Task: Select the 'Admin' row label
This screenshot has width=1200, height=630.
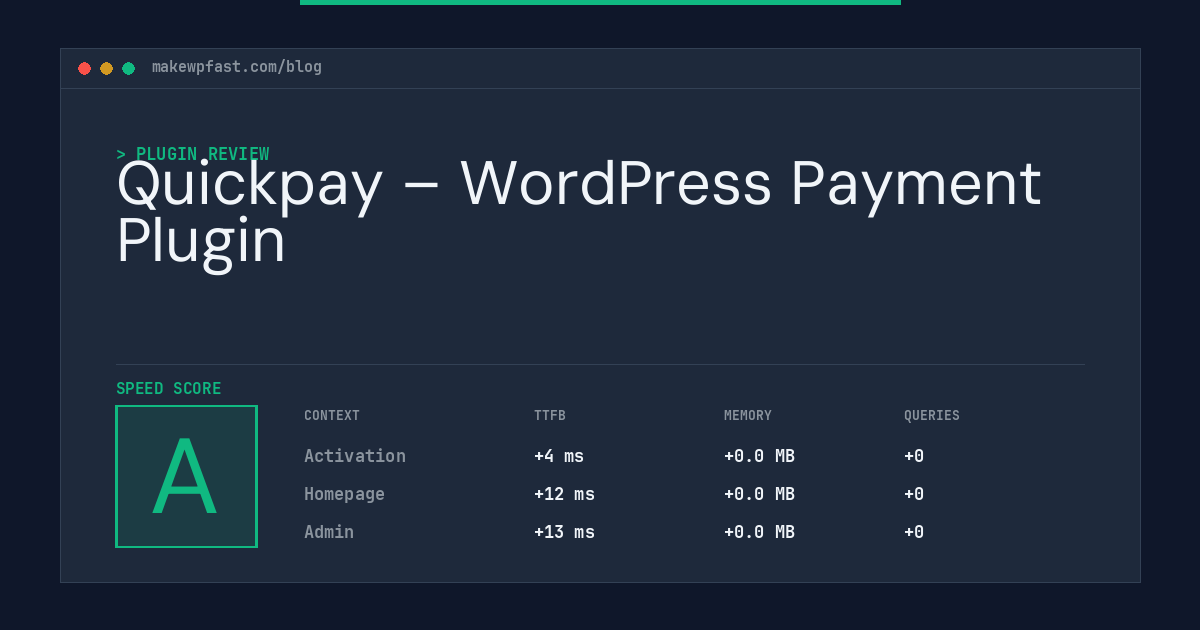Action: click(x=329, y=532)
